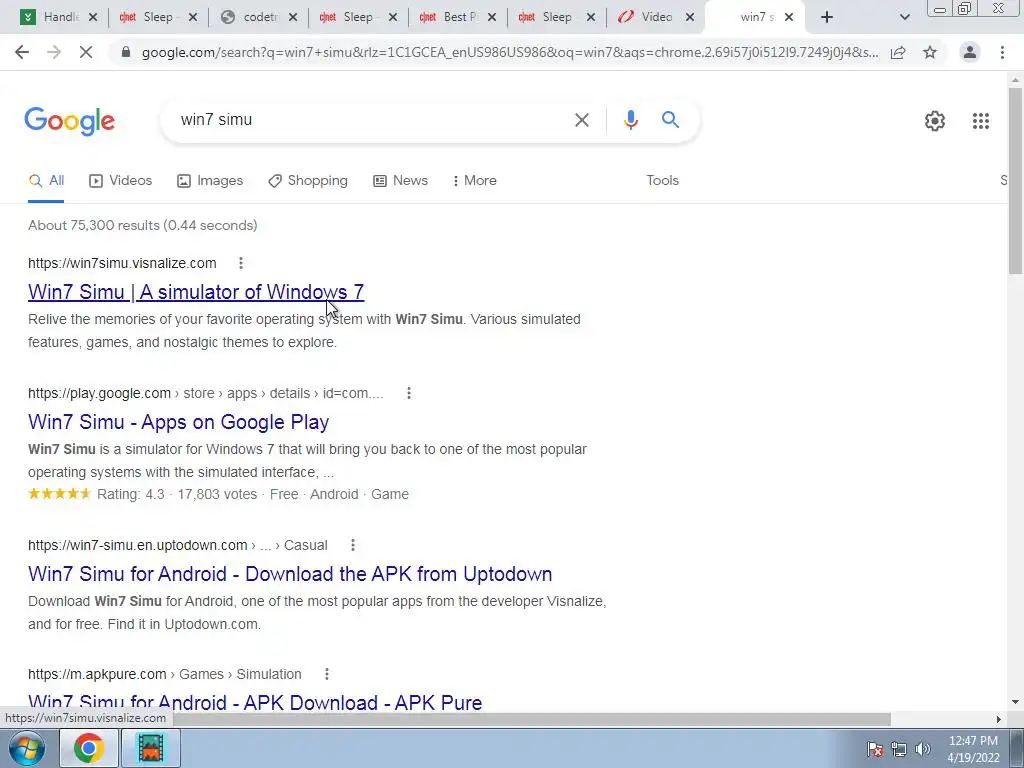The width and height of the screenshot is (1024, 768).
Task: Open options for uptodown.com result
Action: [x=353, y=545]
